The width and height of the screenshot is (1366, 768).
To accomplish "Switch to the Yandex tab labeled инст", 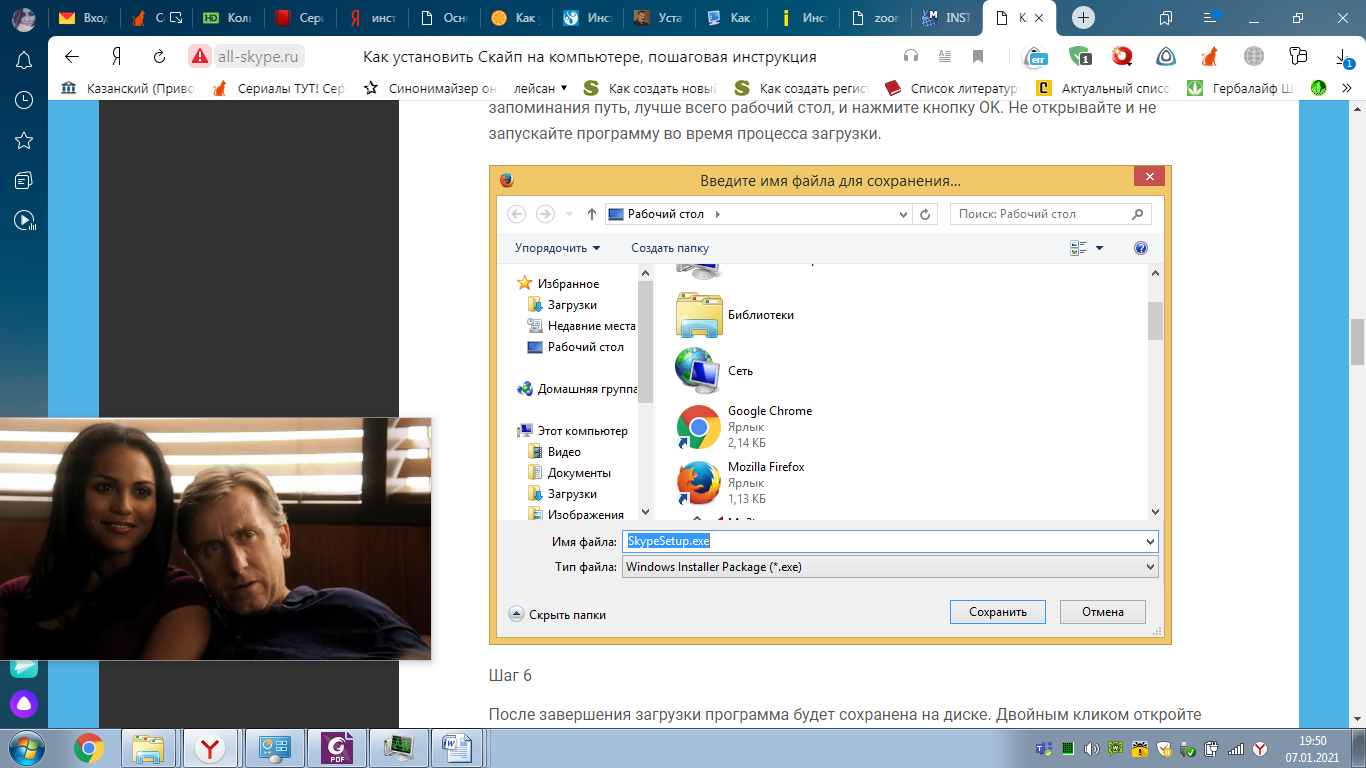I will [371, 18].
